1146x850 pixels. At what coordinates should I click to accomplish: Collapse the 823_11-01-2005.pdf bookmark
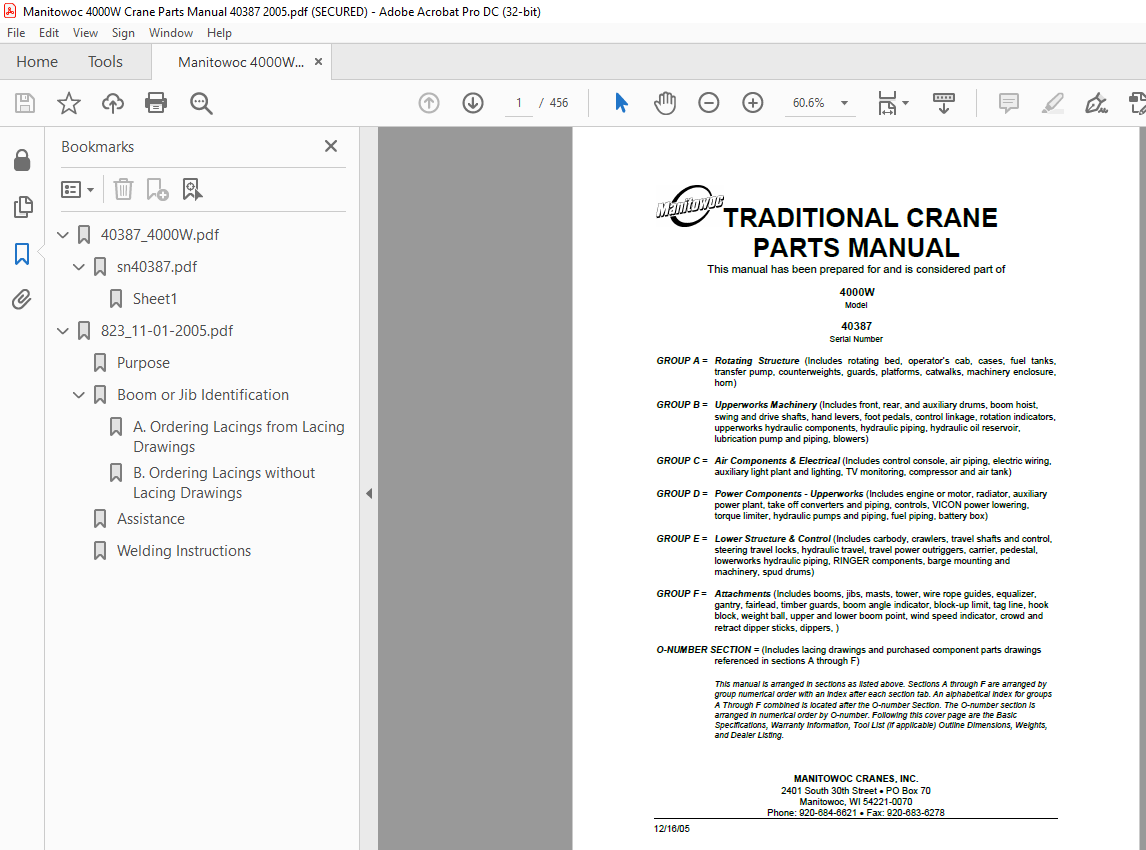click(x=63, y=330)
